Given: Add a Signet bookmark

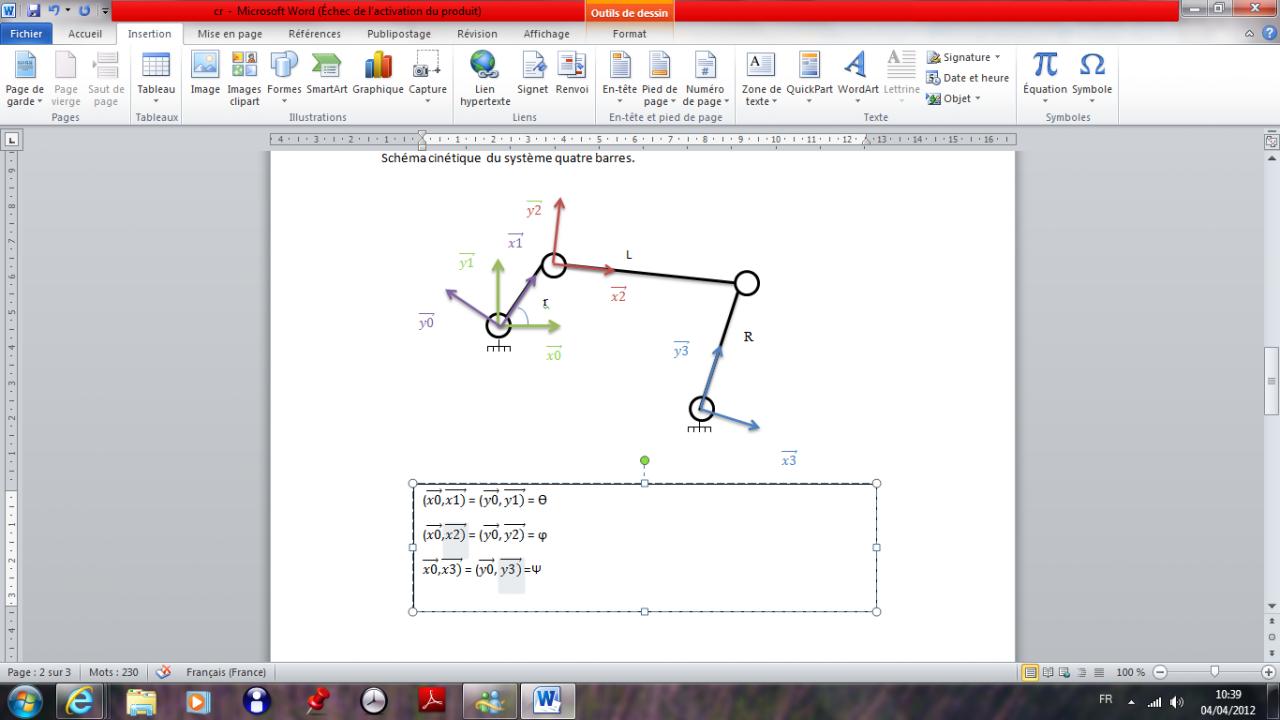Looking at the screenshot, I should [533, 74].
